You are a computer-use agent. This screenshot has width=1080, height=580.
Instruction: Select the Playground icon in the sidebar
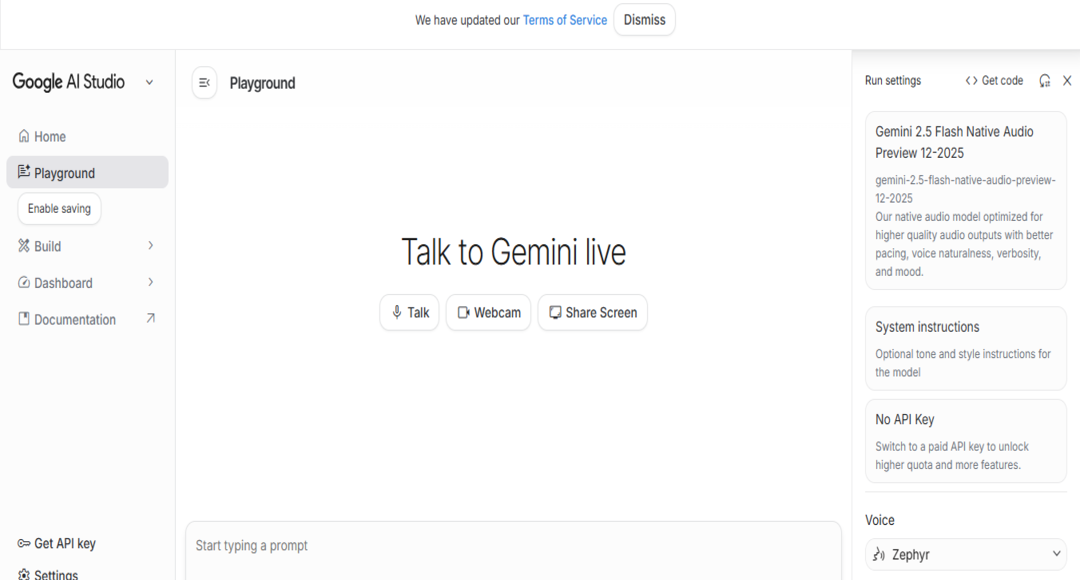(x=22, y=172)
